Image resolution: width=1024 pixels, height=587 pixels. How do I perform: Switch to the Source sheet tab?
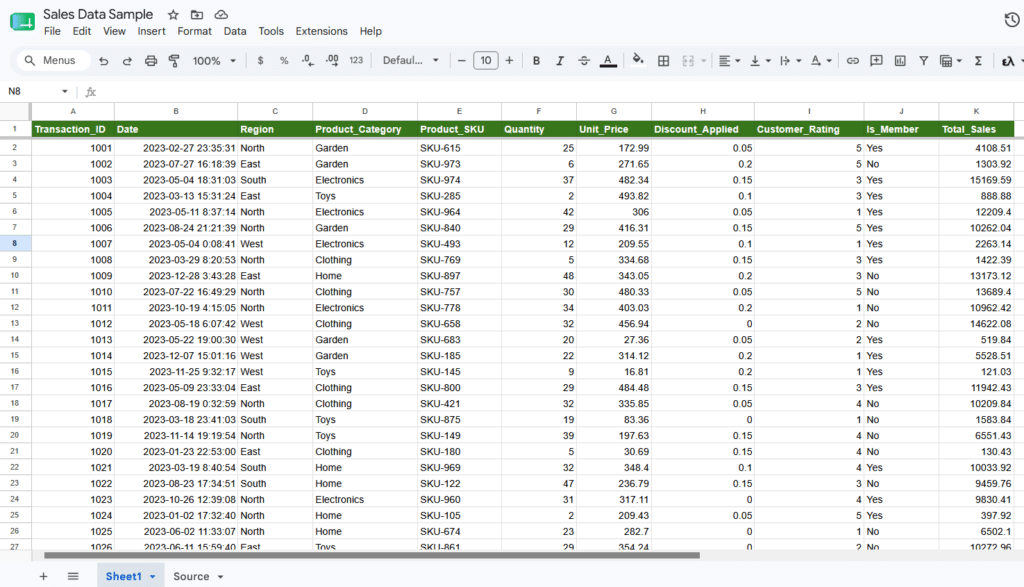tap(191, 577)
